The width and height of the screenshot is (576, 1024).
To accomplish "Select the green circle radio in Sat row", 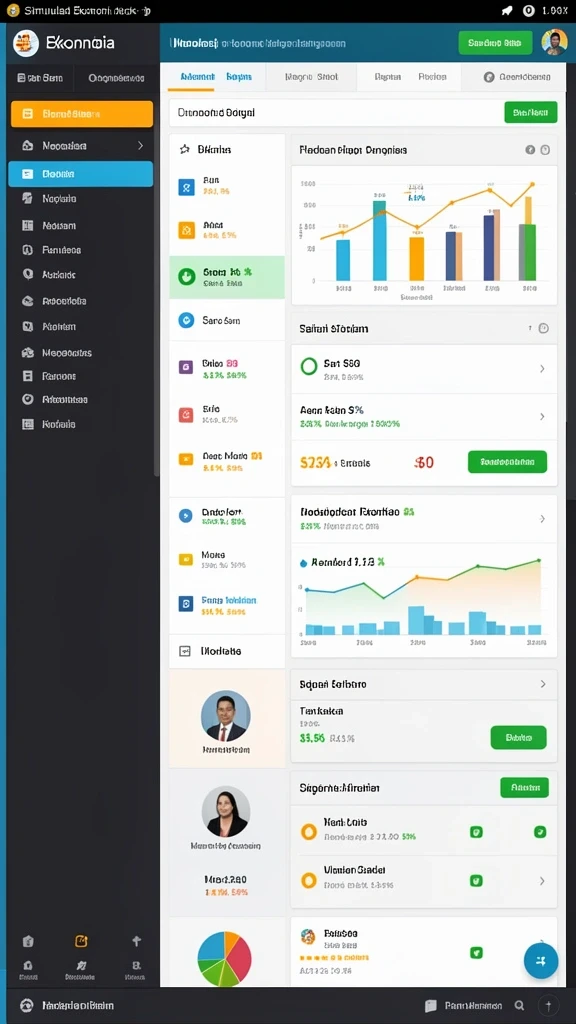I will click(x=308, y=366).
